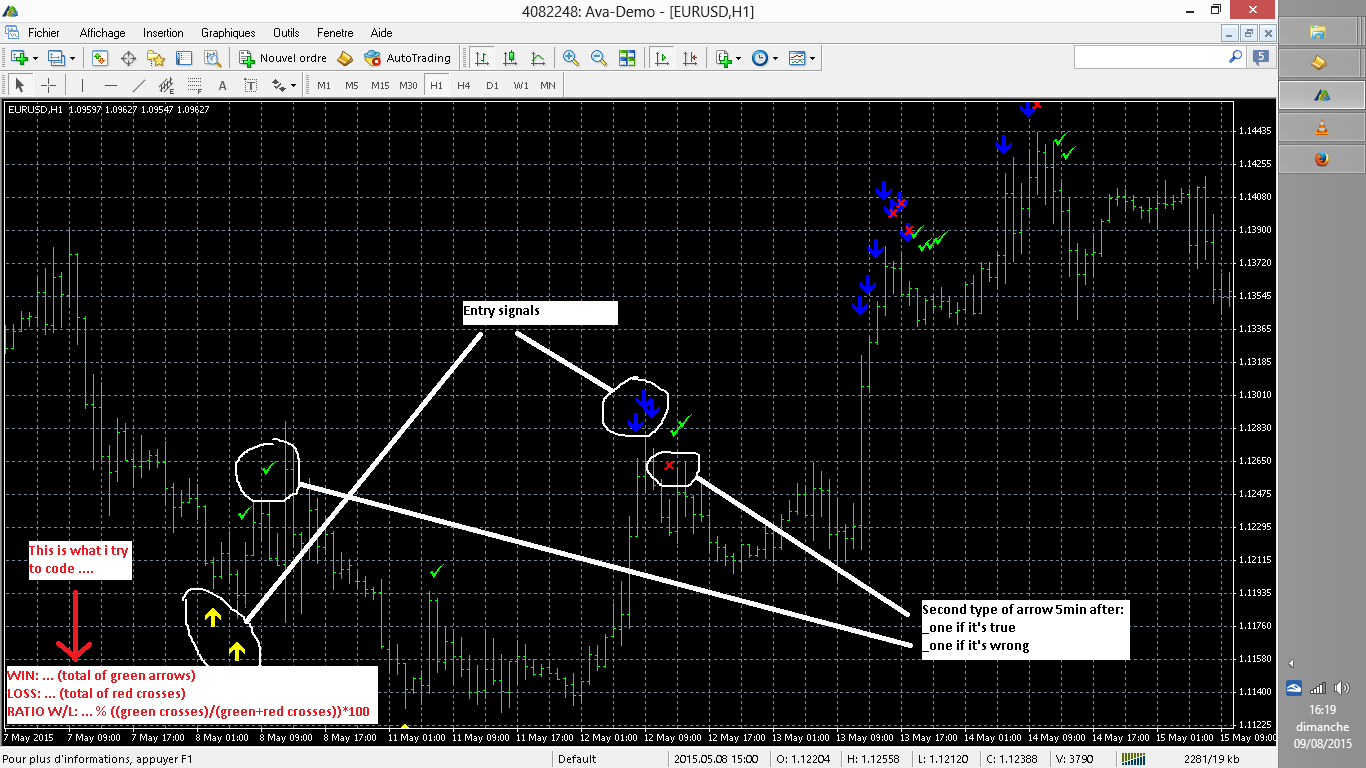
Task: Select the W1 timeframe
Action: tap(521, 85)
